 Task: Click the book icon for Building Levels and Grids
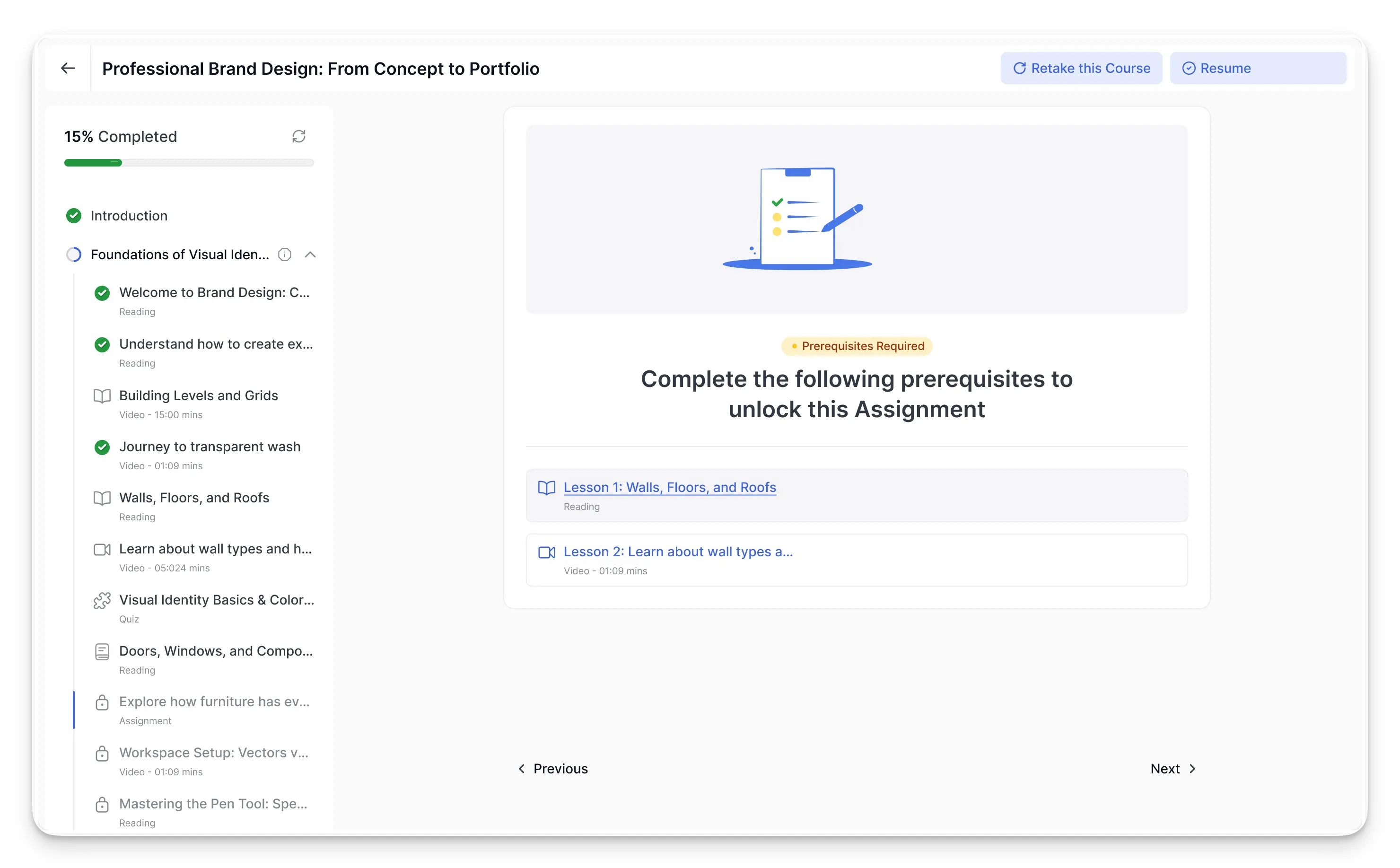[102, 396]
